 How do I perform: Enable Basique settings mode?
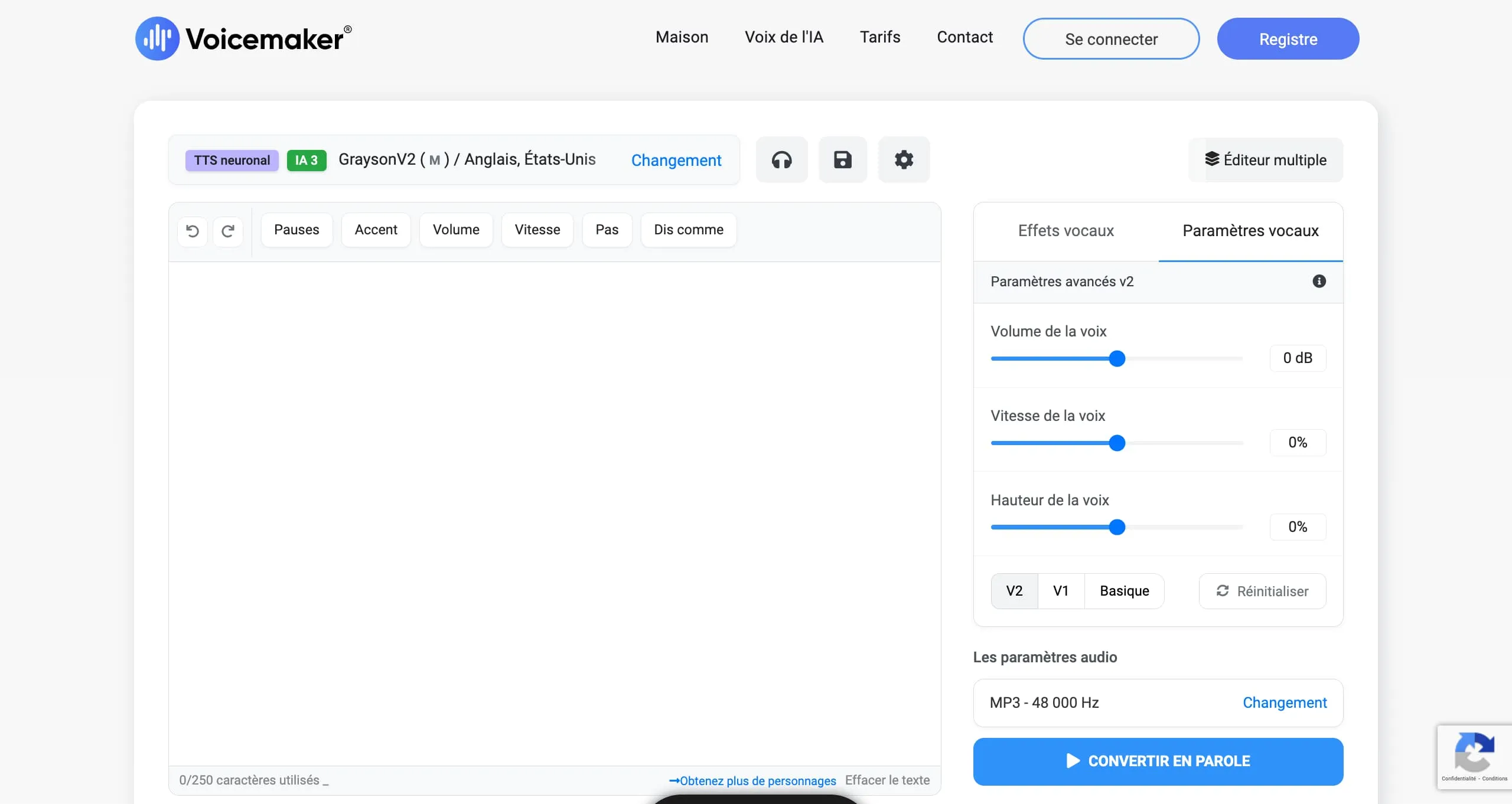pos(1123,590)
